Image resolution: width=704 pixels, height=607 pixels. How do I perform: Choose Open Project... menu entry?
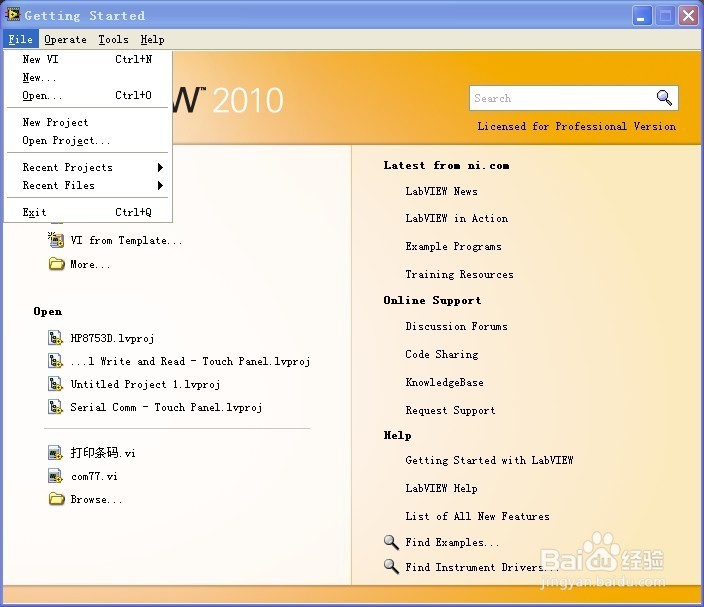tap(88, 141)
